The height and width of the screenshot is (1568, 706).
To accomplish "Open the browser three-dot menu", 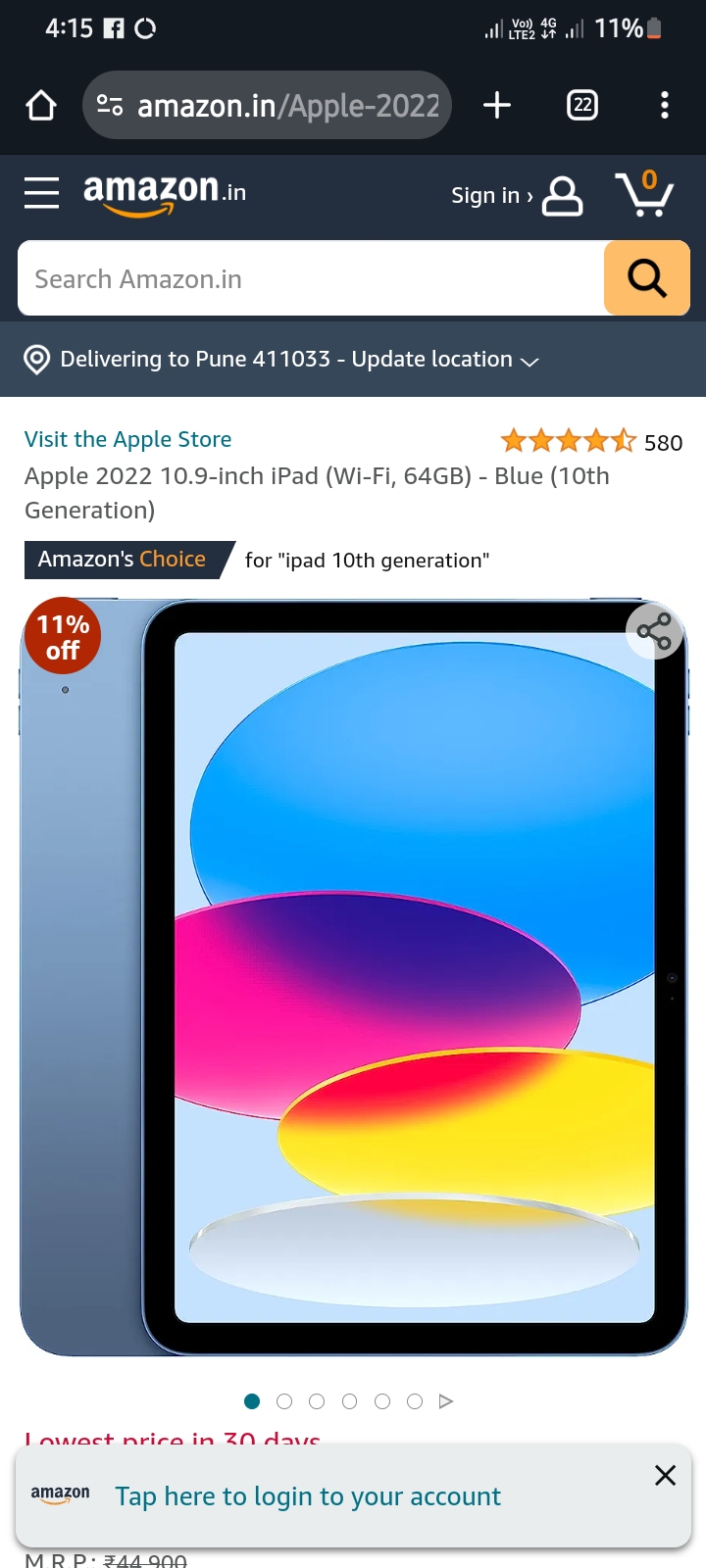I will click(x=665, y=105).
